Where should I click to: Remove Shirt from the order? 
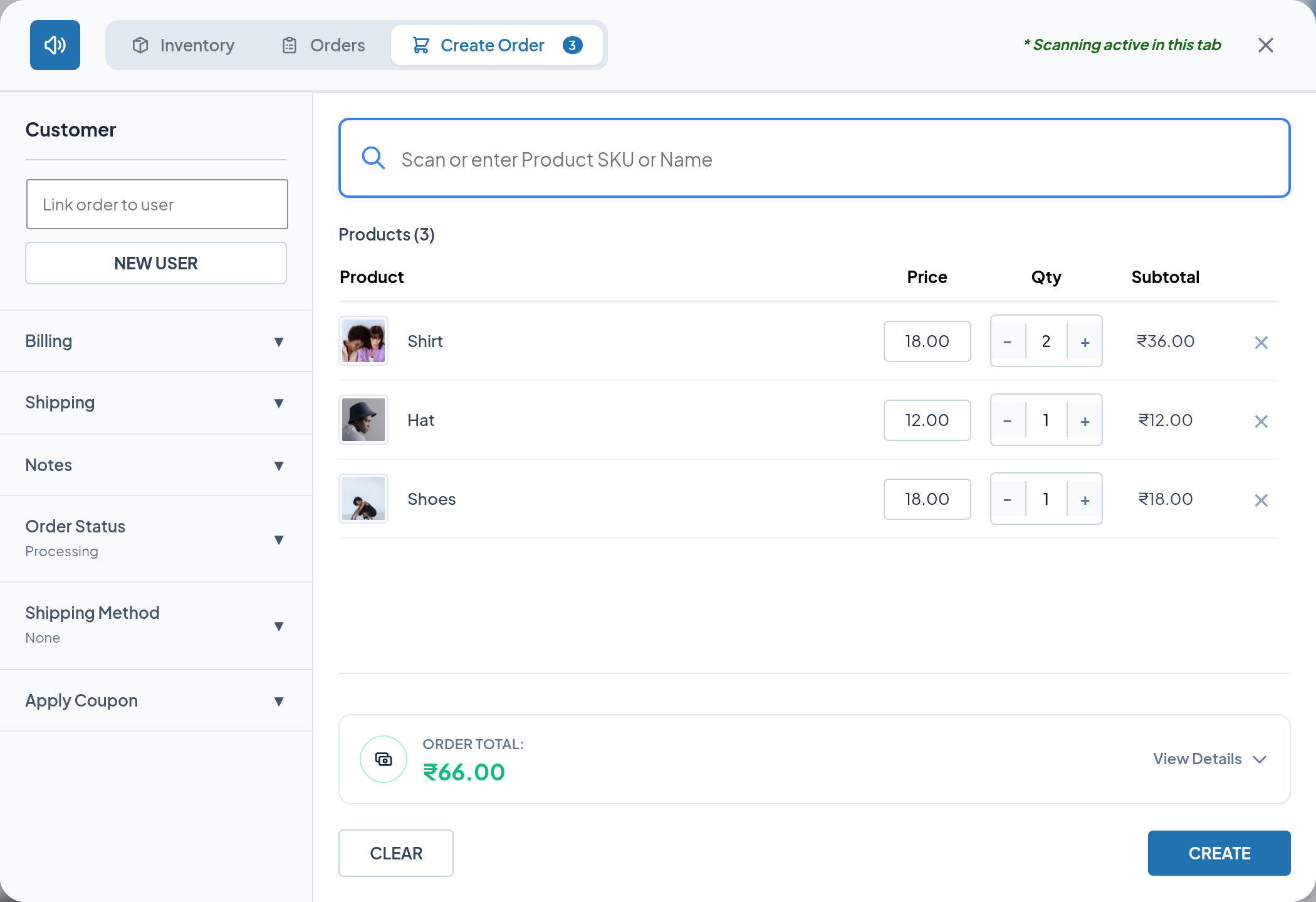(x=1261, y=342)
